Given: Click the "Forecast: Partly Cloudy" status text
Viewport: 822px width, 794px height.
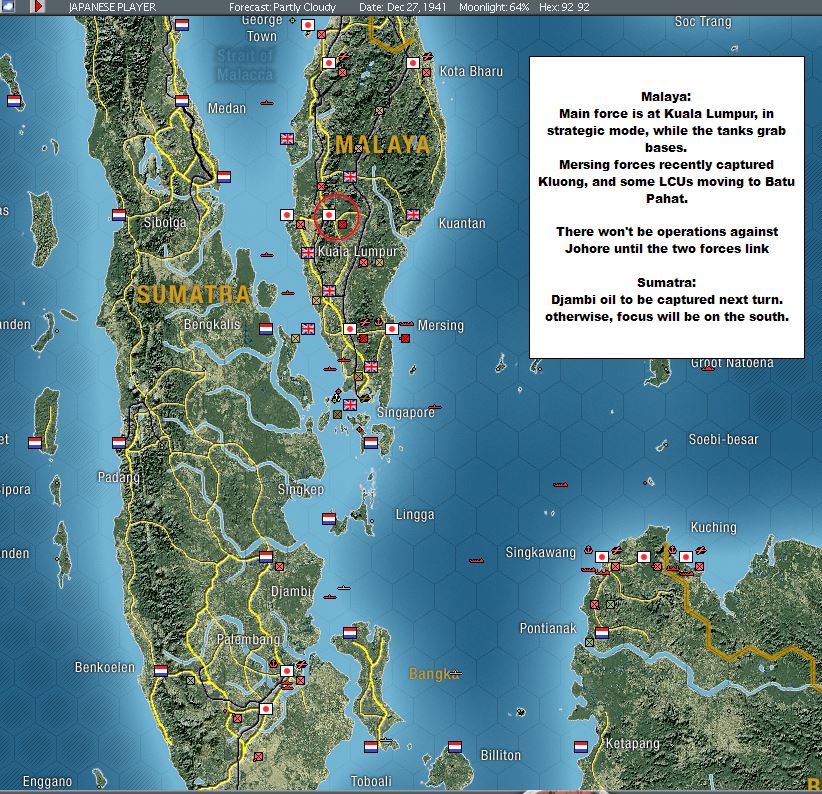Looking at the screenshot, I should pos(283,7).
